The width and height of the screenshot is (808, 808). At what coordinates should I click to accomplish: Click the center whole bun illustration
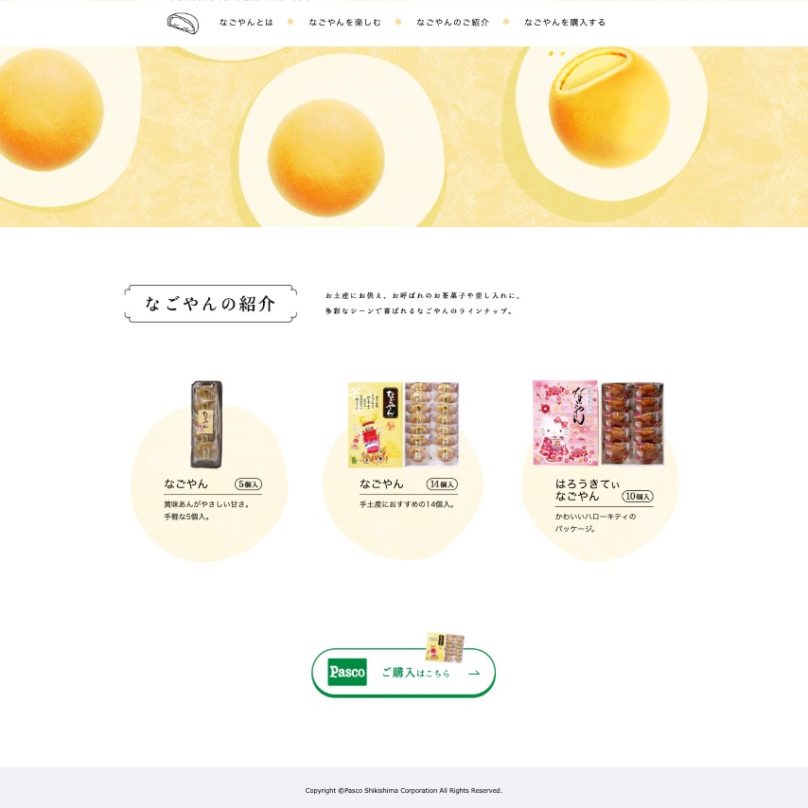click(326, 158)
